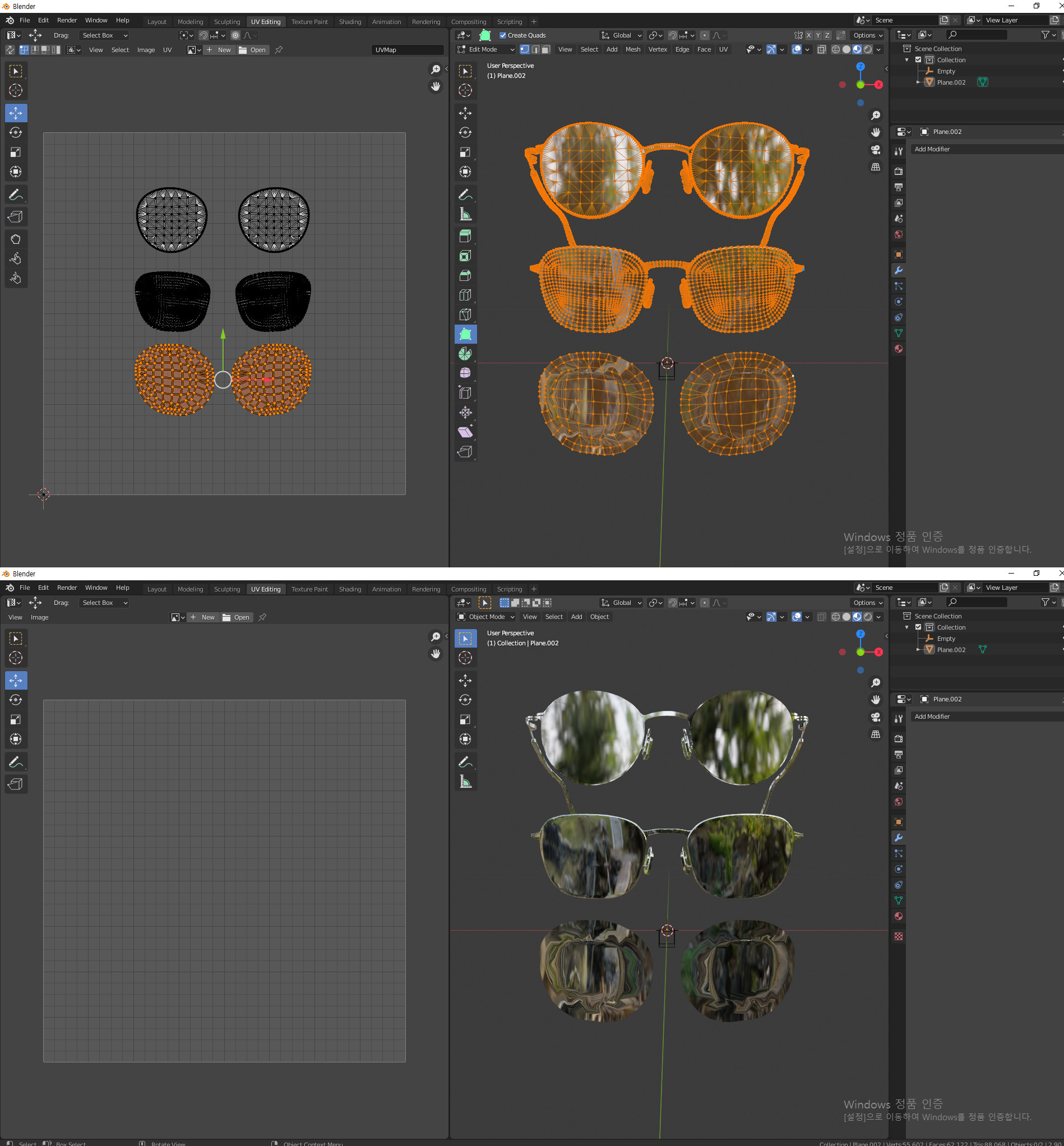
Task: Select Rotate tool in top UV editor toolbar
Action: click(x=16, y=132)
